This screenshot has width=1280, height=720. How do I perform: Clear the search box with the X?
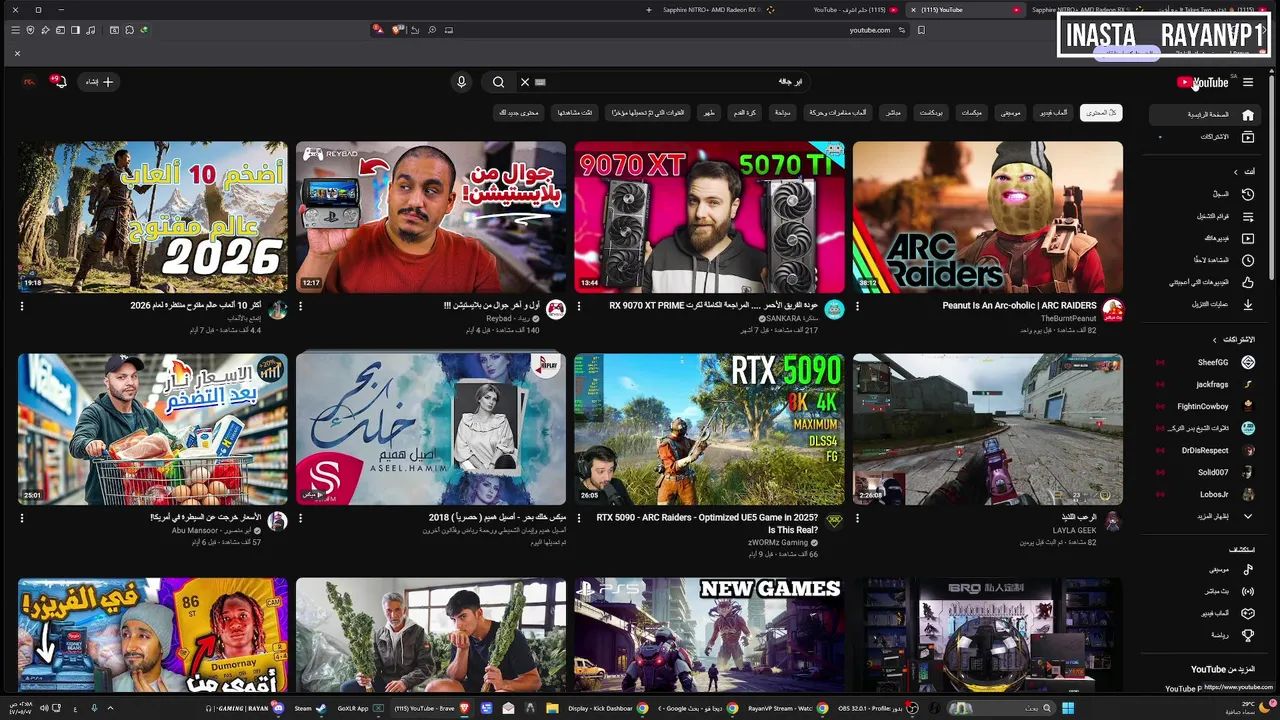(524, 82)
